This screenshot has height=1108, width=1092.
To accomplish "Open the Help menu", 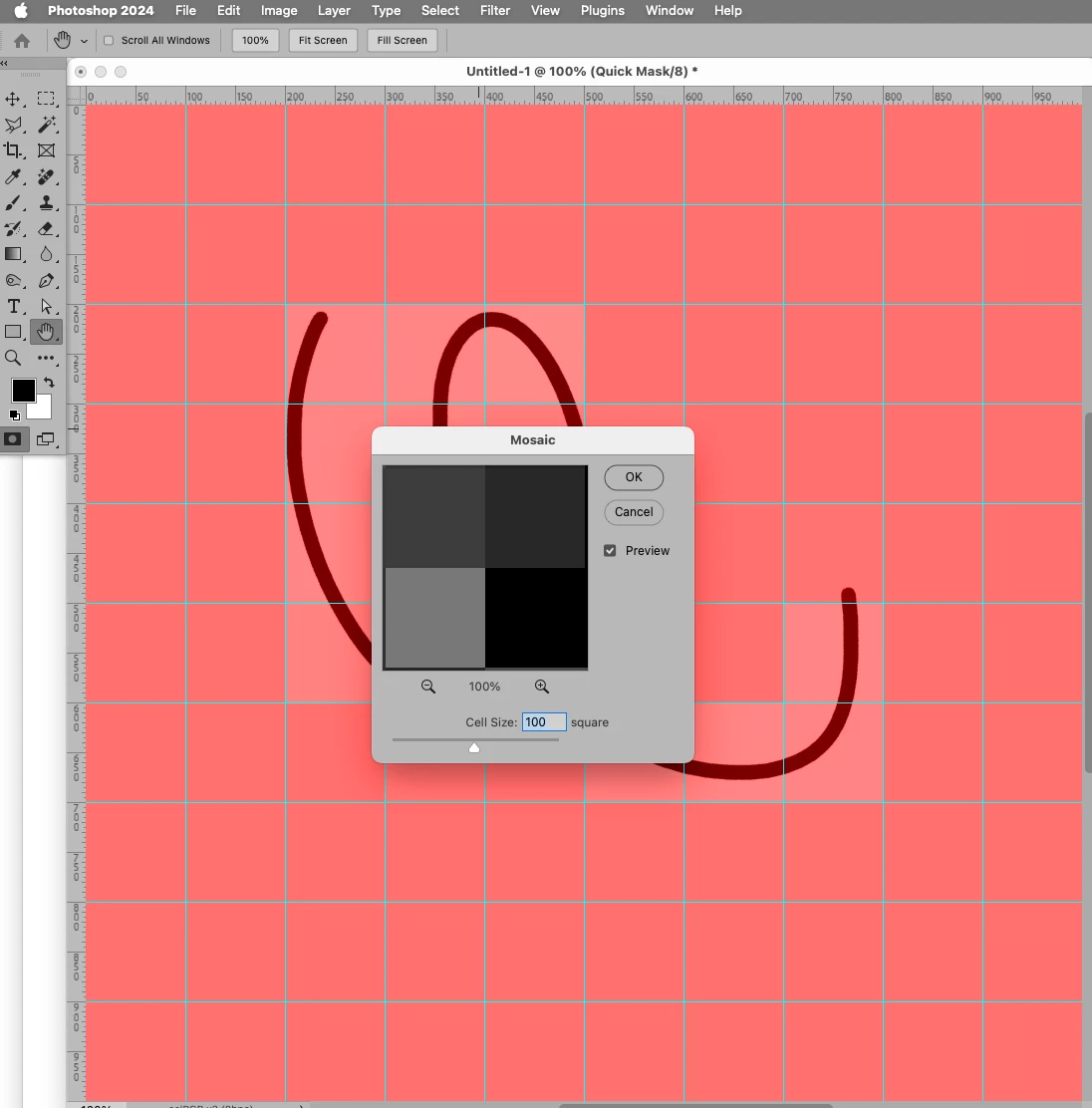I will click(728, 11).
